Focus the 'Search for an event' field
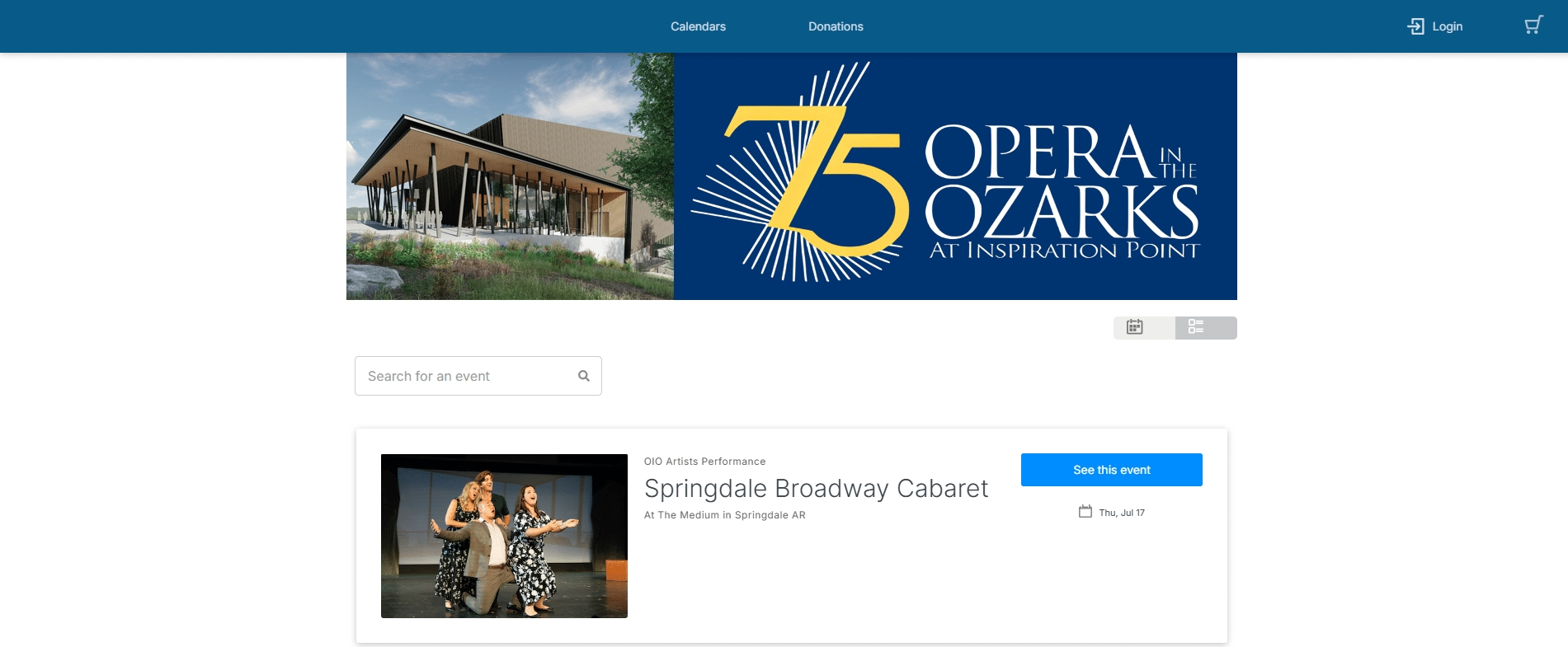The height and width of the screenshot is (647, 1568). click(478, 376)
